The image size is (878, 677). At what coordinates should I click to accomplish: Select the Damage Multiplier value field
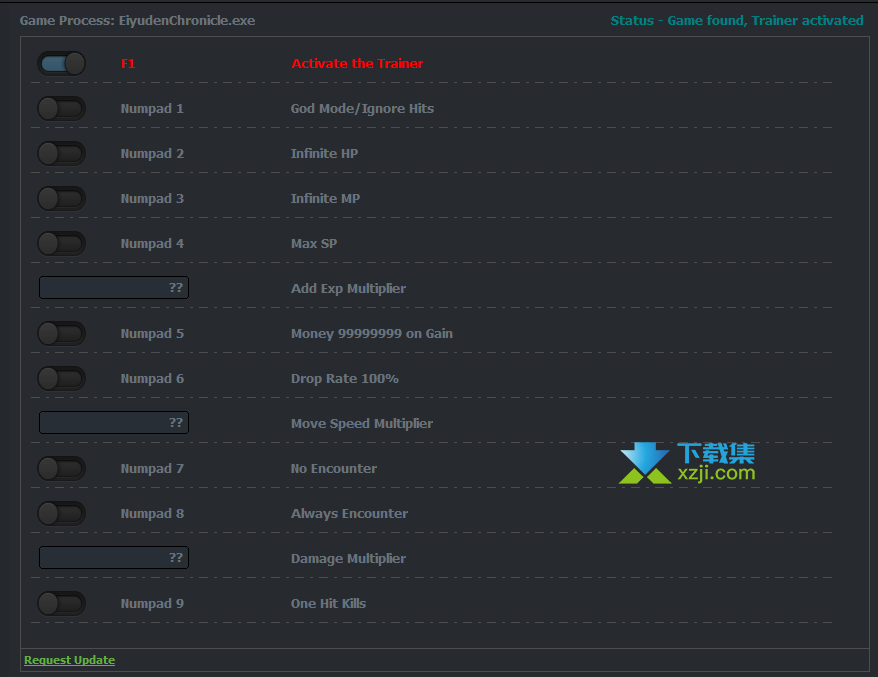pos(113,558)
